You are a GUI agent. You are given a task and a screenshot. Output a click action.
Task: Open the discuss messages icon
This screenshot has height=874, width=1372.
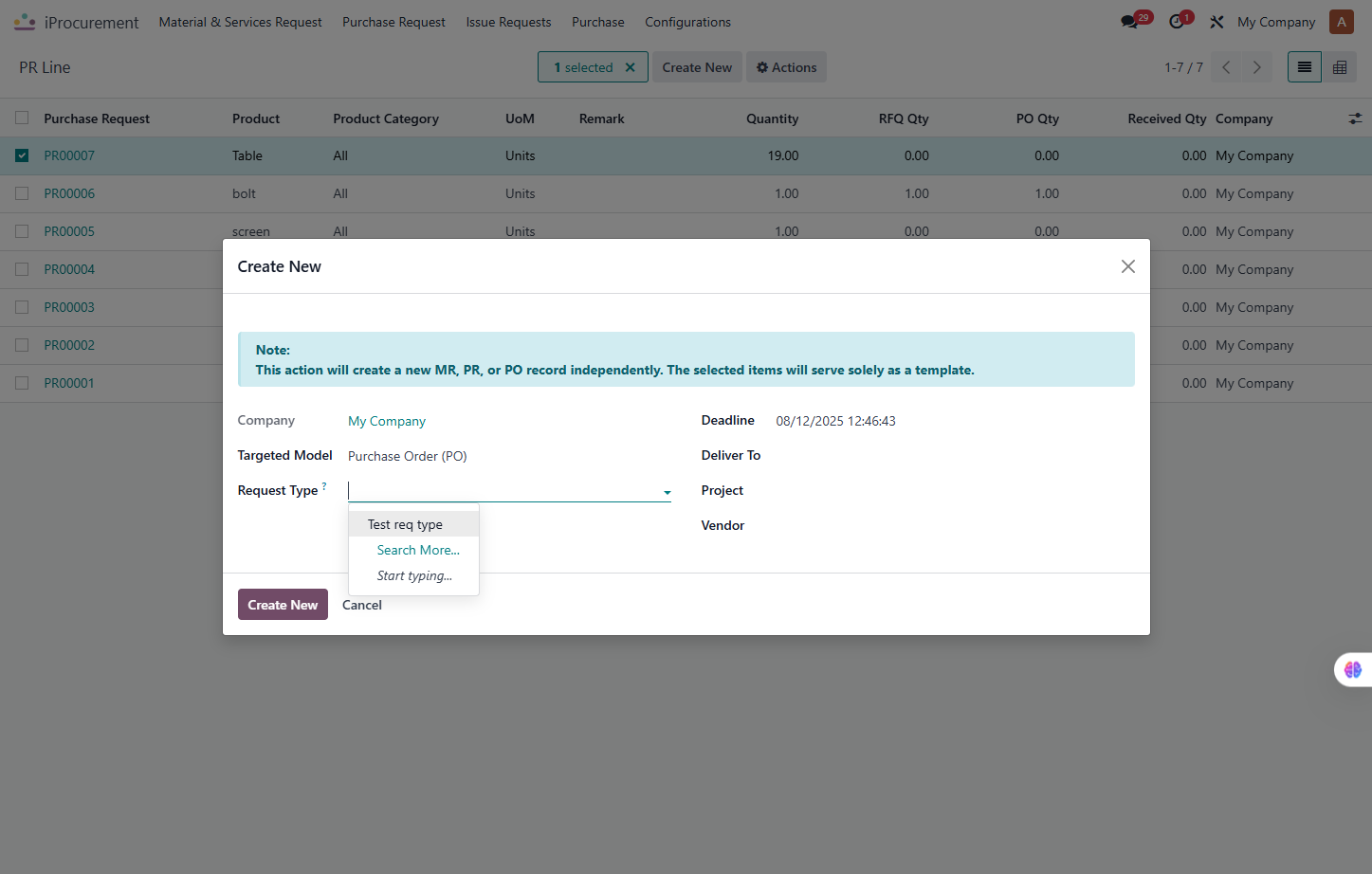pos(1129,22)
